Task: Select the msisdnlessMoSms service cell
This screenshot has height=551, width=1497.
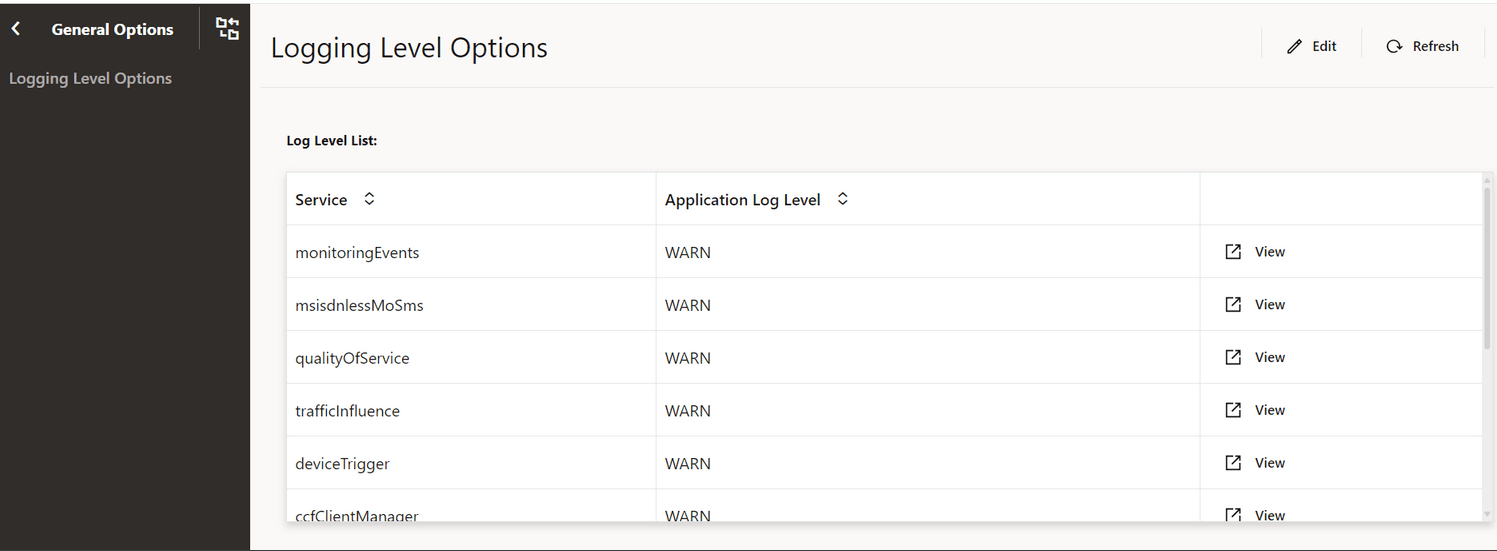Action: 471,305
